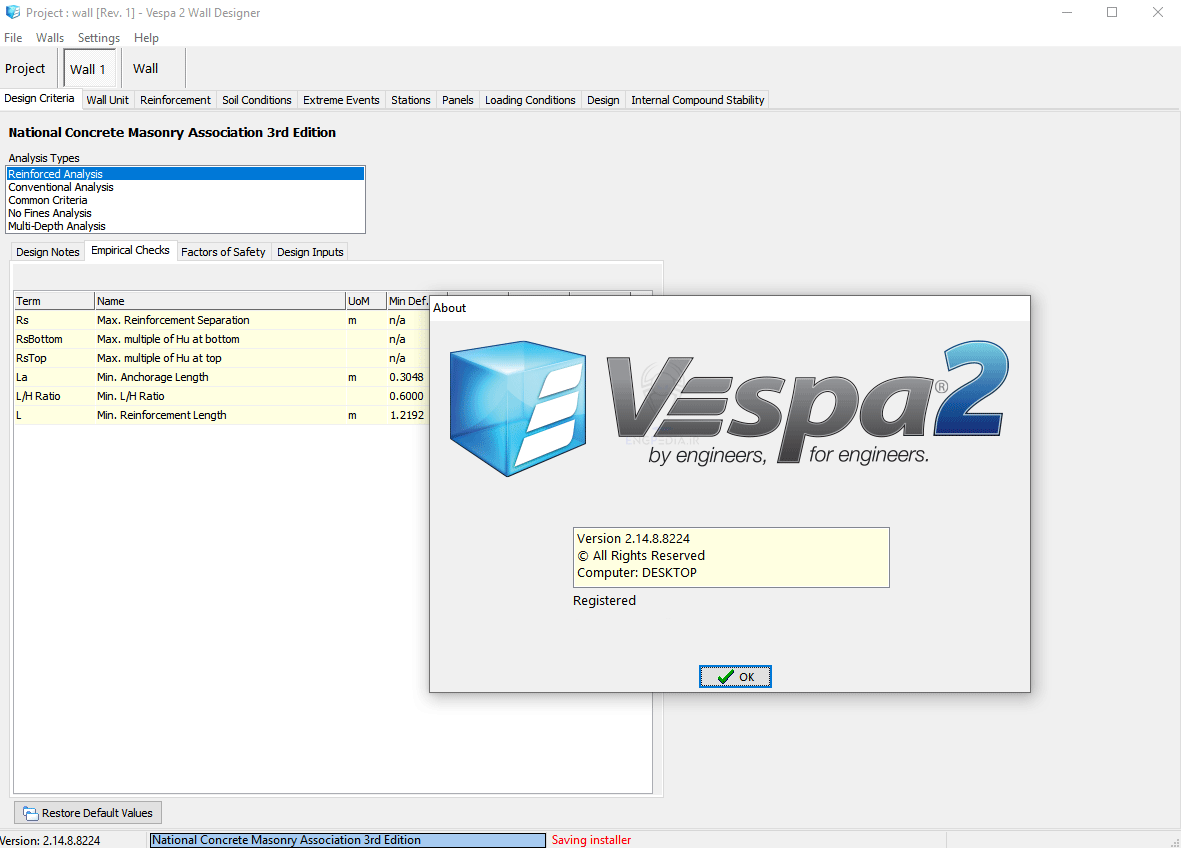
Task: Click Min. Reinforcement Length name cell
Action: click(x=220, y=415)
